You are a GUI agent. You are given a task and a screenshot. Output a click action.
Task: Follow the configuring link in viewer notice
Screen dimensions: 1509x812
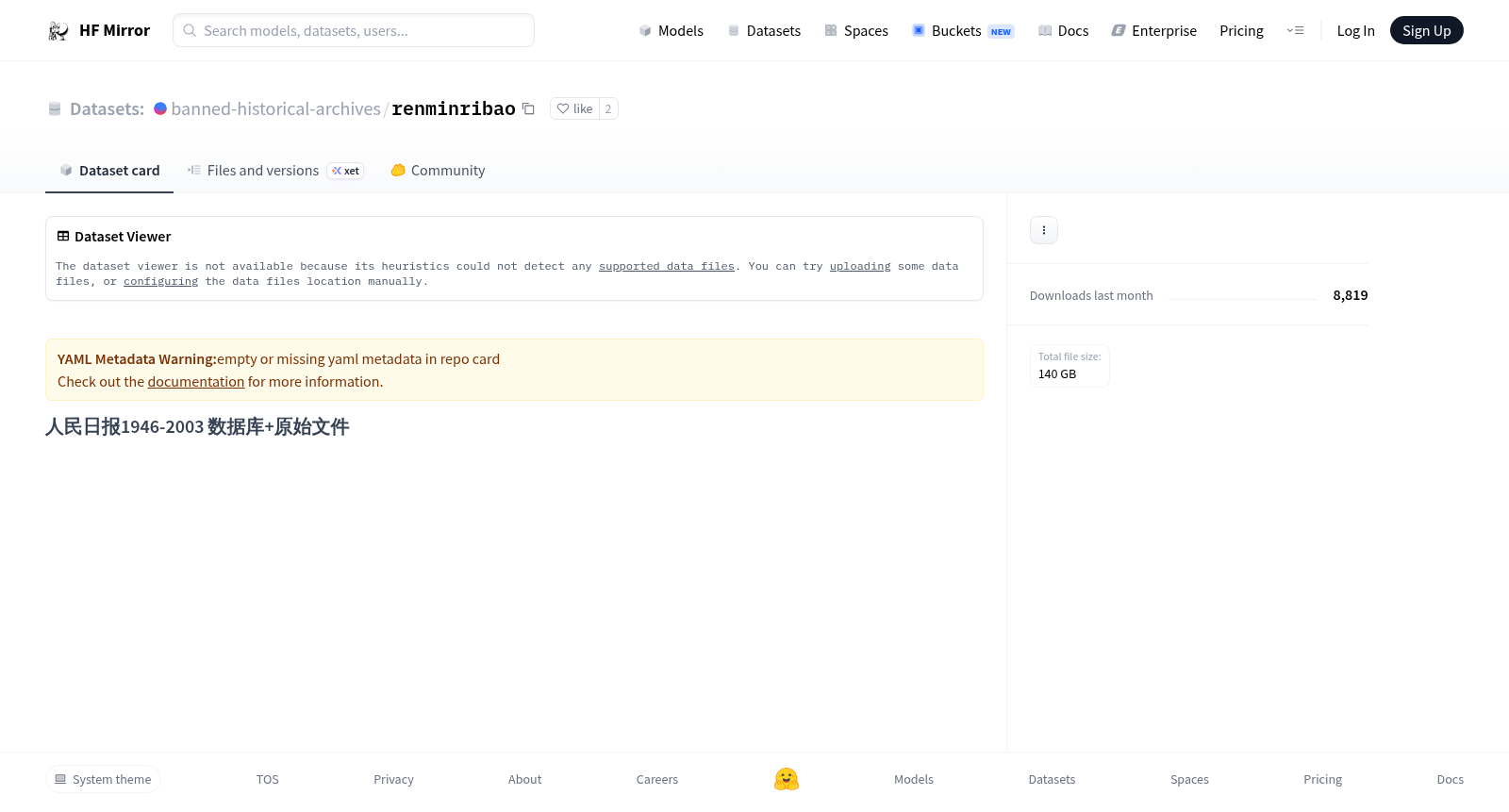pyautogui.click(x=161, y=281)
